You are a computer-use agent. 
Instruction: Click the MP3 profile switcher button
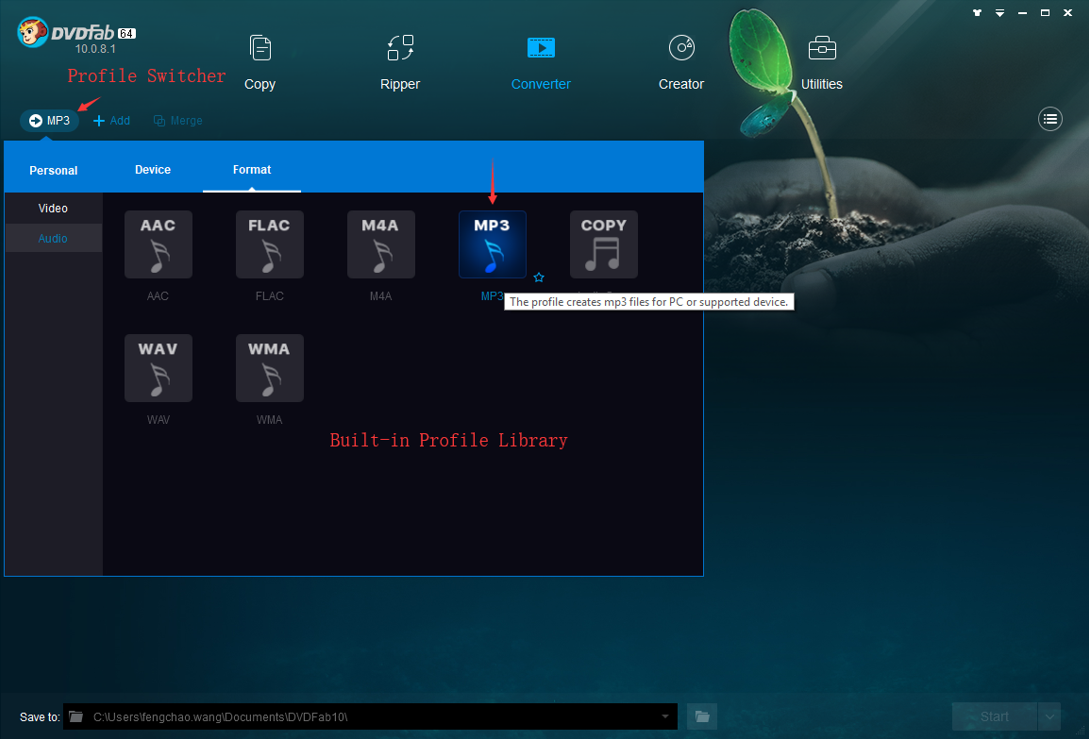pos(49,121)
